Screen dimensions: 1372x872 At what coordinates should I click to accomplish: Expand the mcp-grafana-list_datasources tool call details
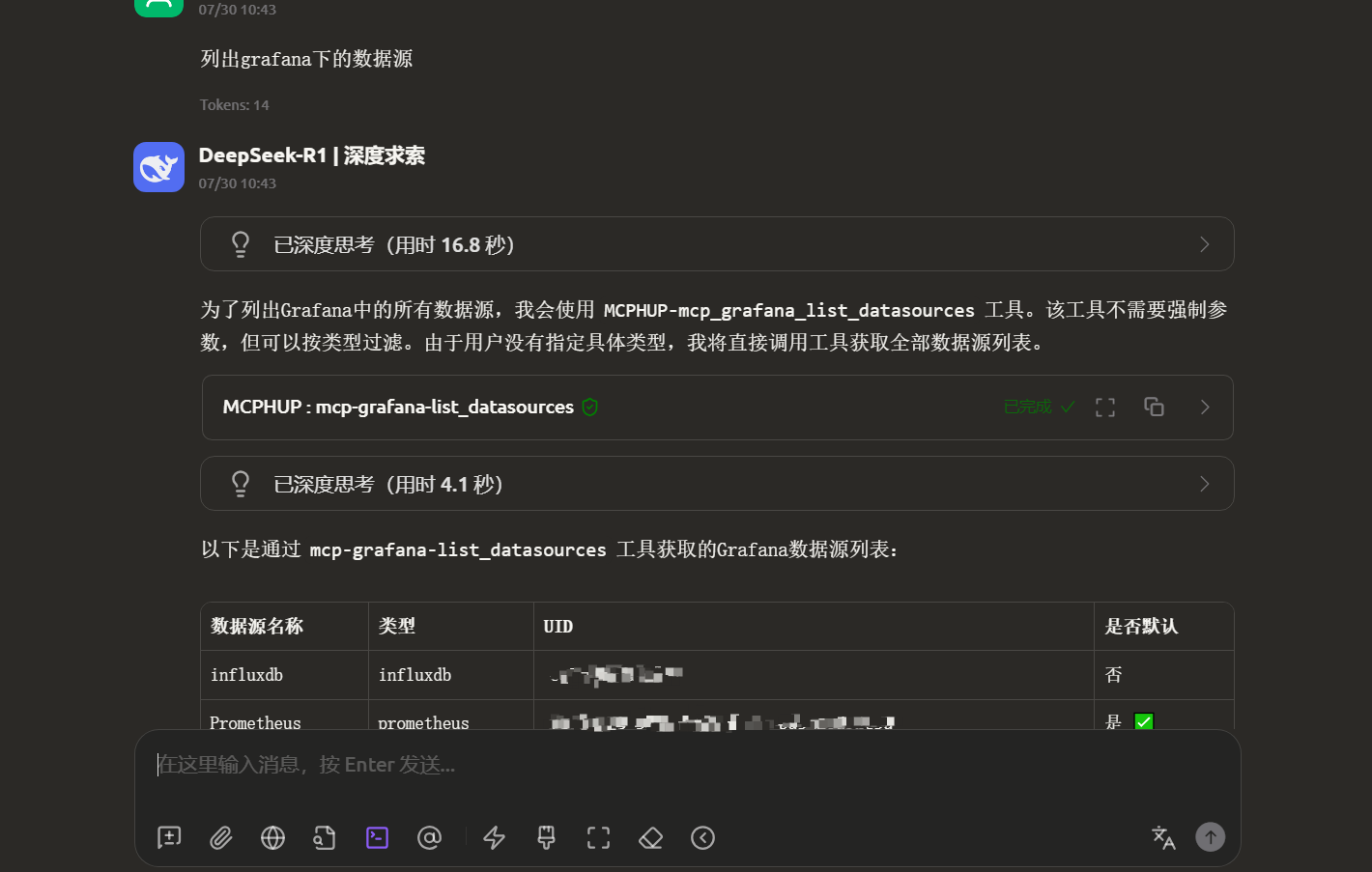[1204, 407]
